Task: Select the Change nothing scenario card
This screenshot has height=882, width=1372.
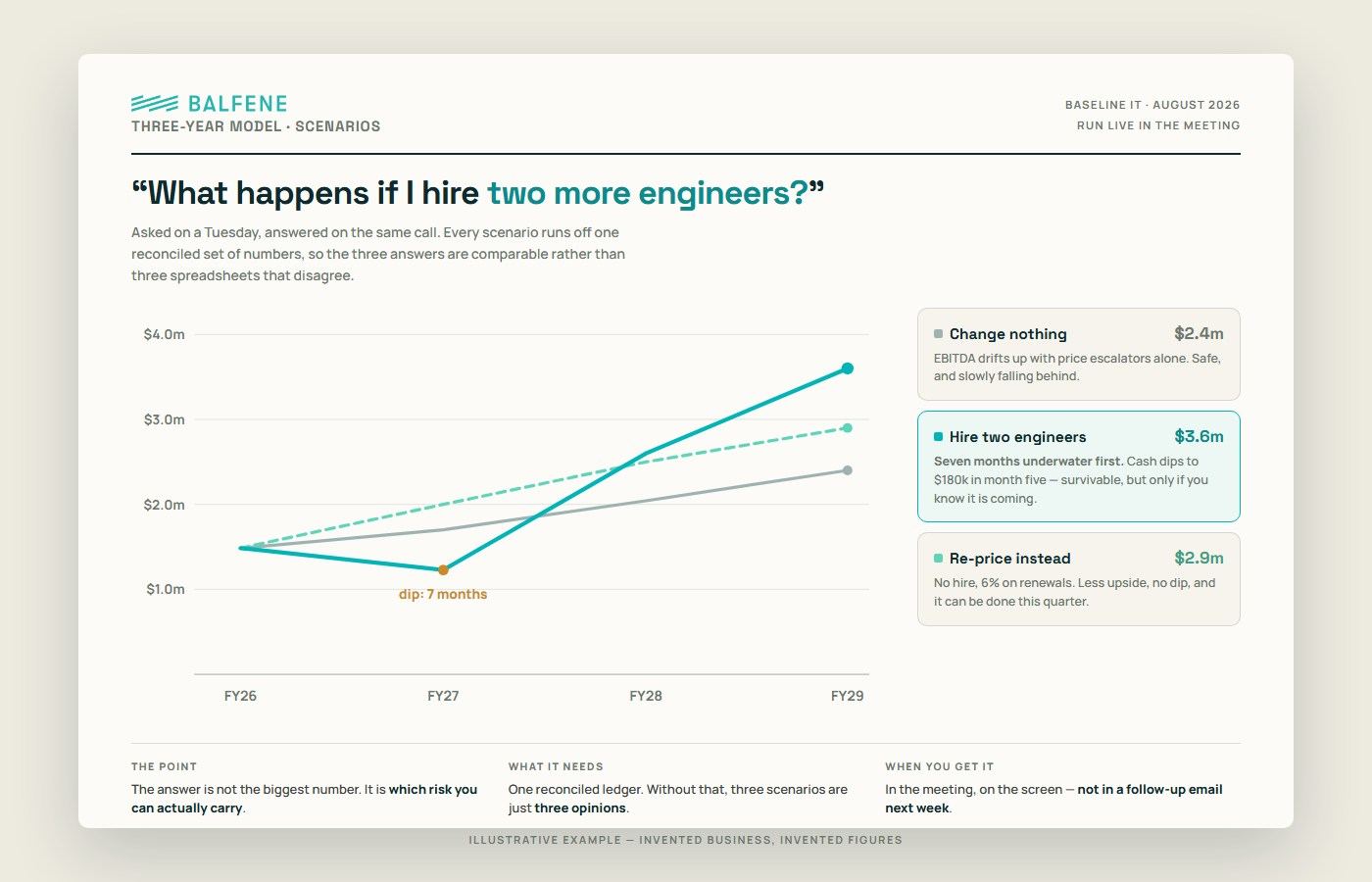Action: (x=1078, y=354)
